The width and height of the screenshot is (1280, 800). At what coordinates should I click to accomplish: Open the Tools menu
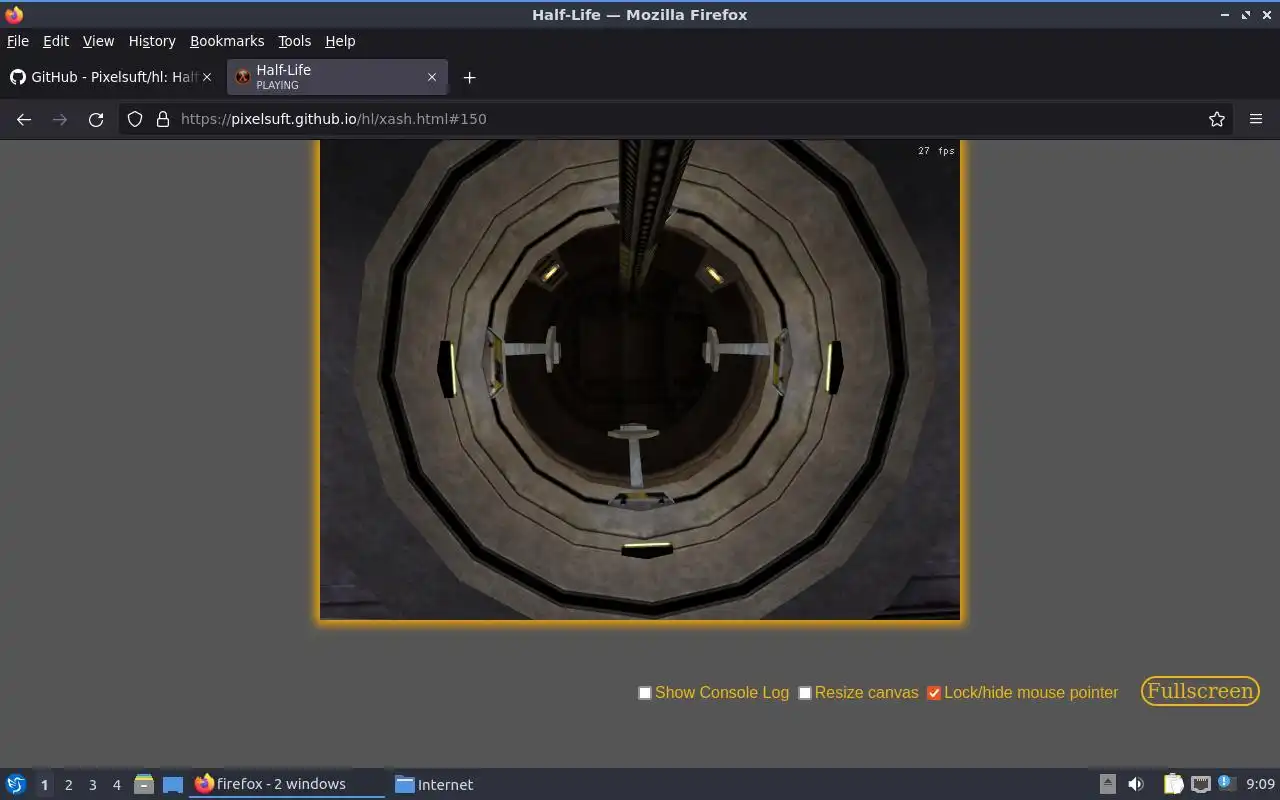(294, 41)
